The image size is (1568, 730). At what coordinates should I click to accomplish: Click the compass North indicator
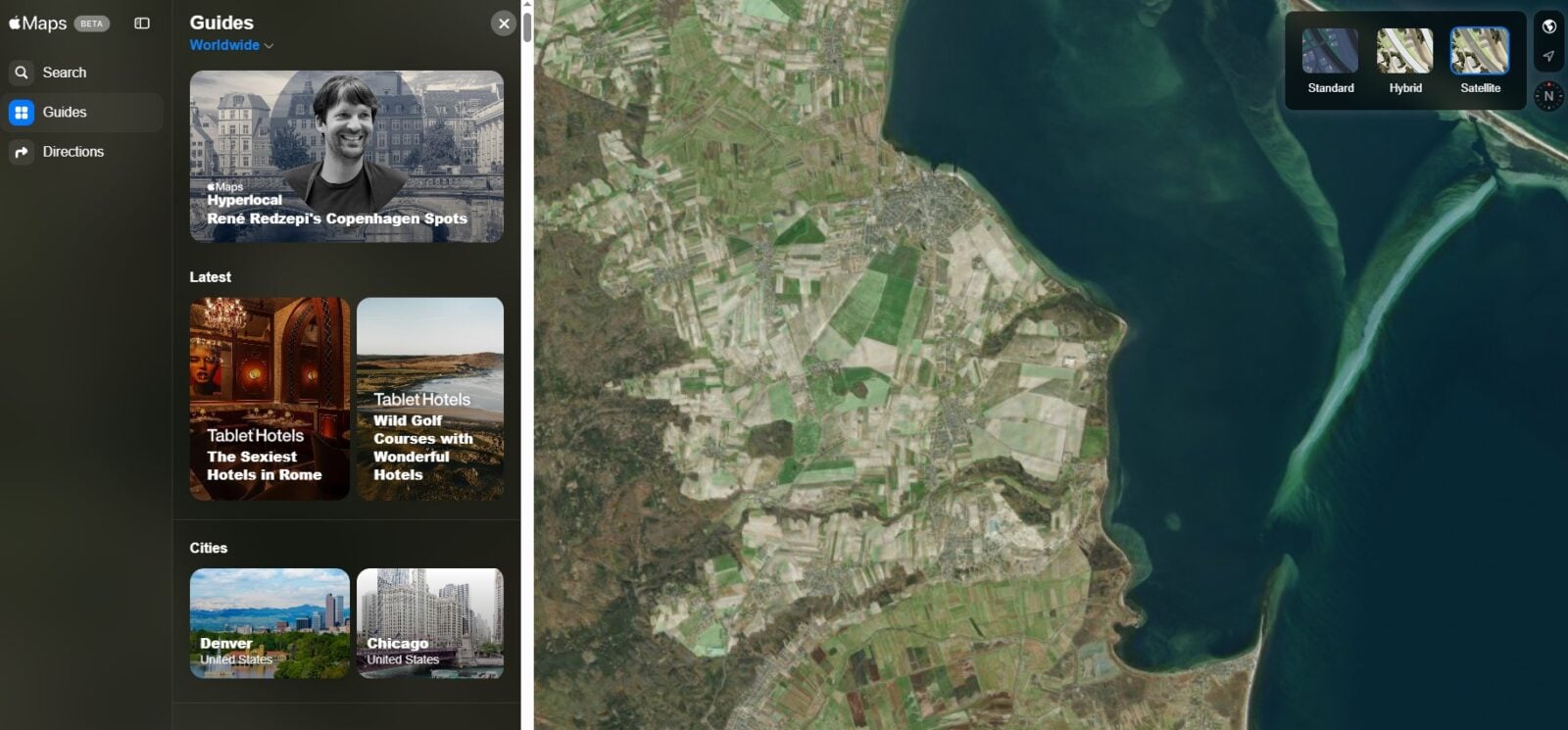pos(1548,96)
